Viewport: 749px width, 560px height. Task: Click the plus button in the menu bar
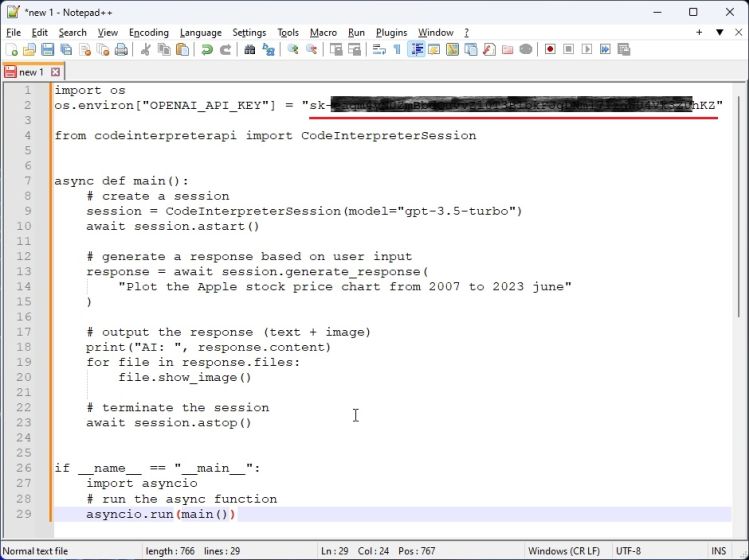(699, 32)
